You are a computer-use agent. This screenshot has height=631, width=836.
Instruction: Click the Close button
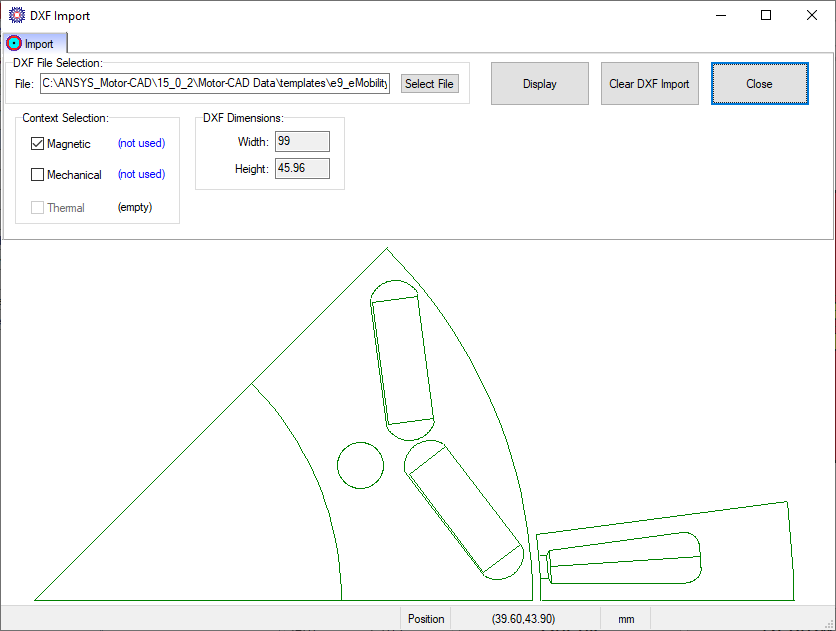(759, 84)
